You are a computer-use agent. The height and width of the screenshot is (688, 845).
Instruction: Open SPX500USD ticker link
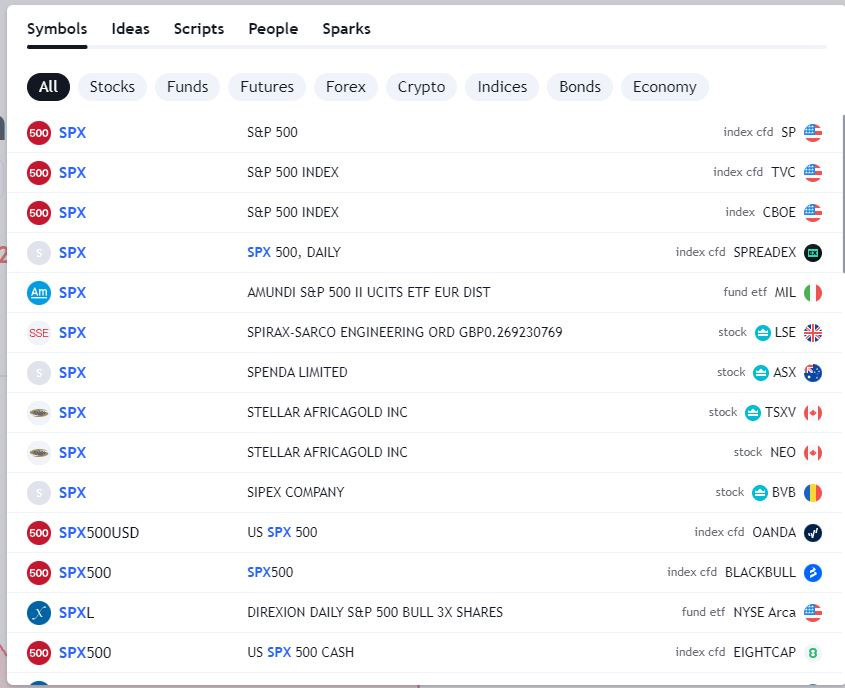click(99, 533)
